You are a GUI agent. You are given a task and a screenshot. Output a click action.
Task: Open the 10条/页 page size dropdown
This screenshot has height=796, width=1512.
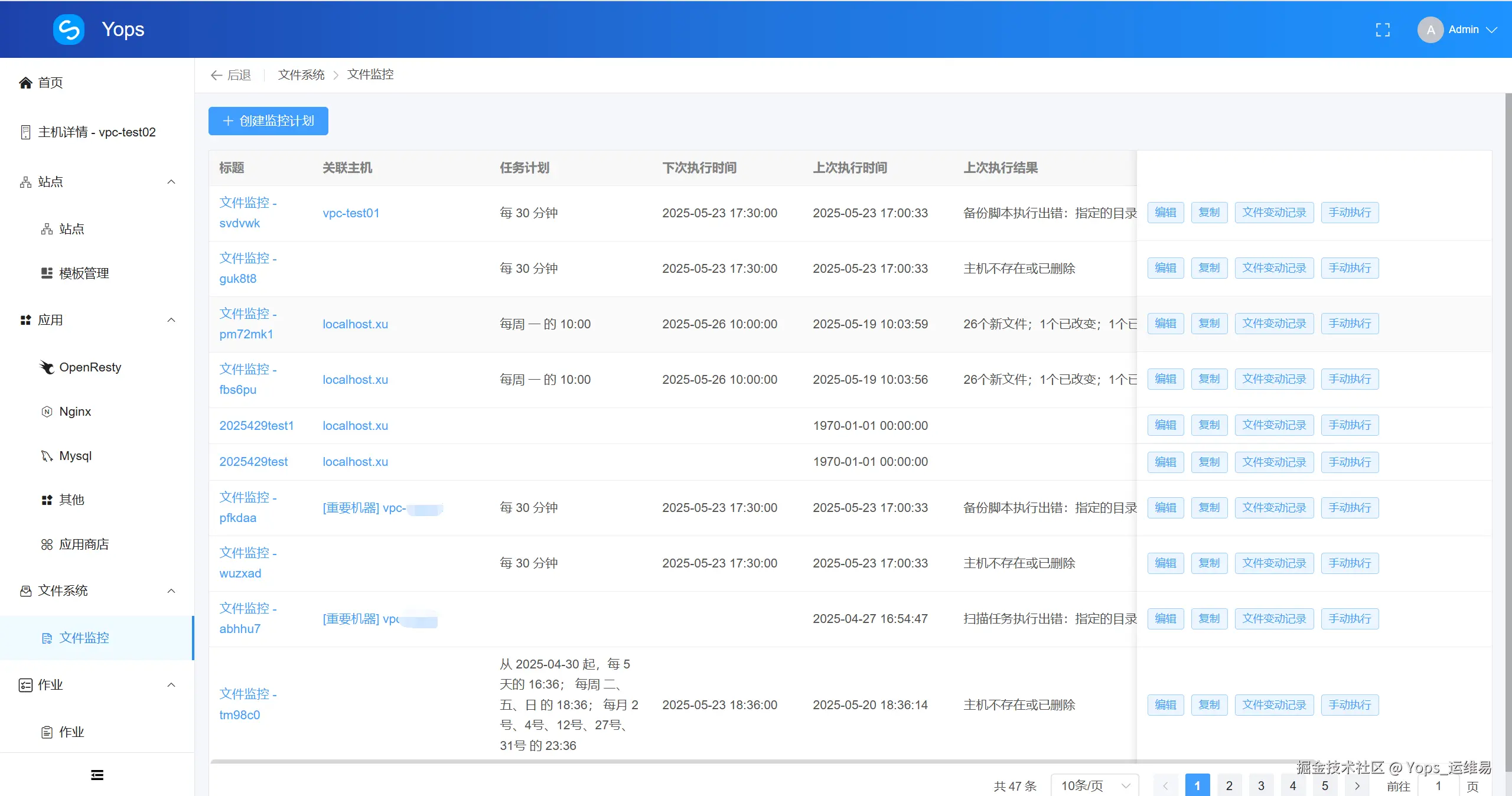[x=1094, y=786]
